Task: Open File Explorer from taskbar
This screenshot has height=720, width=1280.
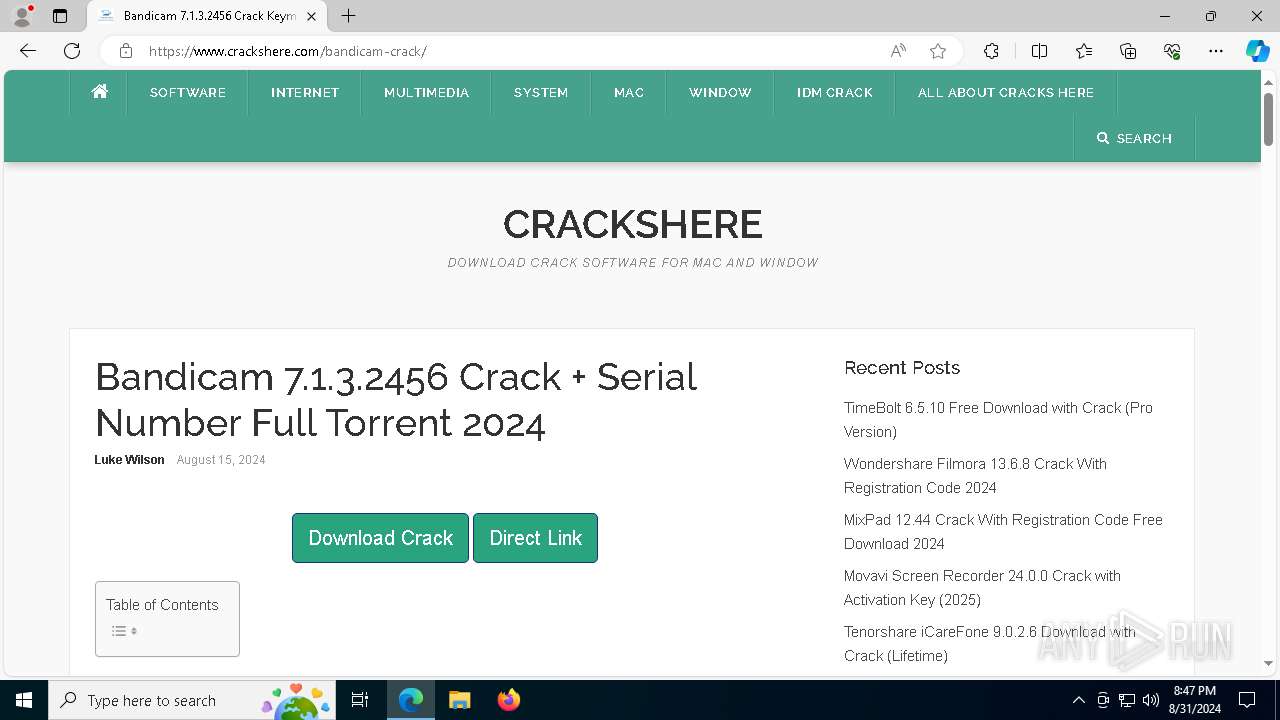Action: 459,700
